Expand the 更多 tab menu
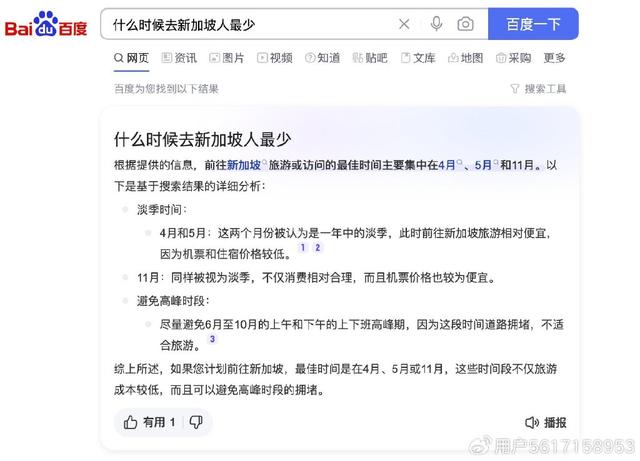Screen dimensions: 640x461 (554, 58)
